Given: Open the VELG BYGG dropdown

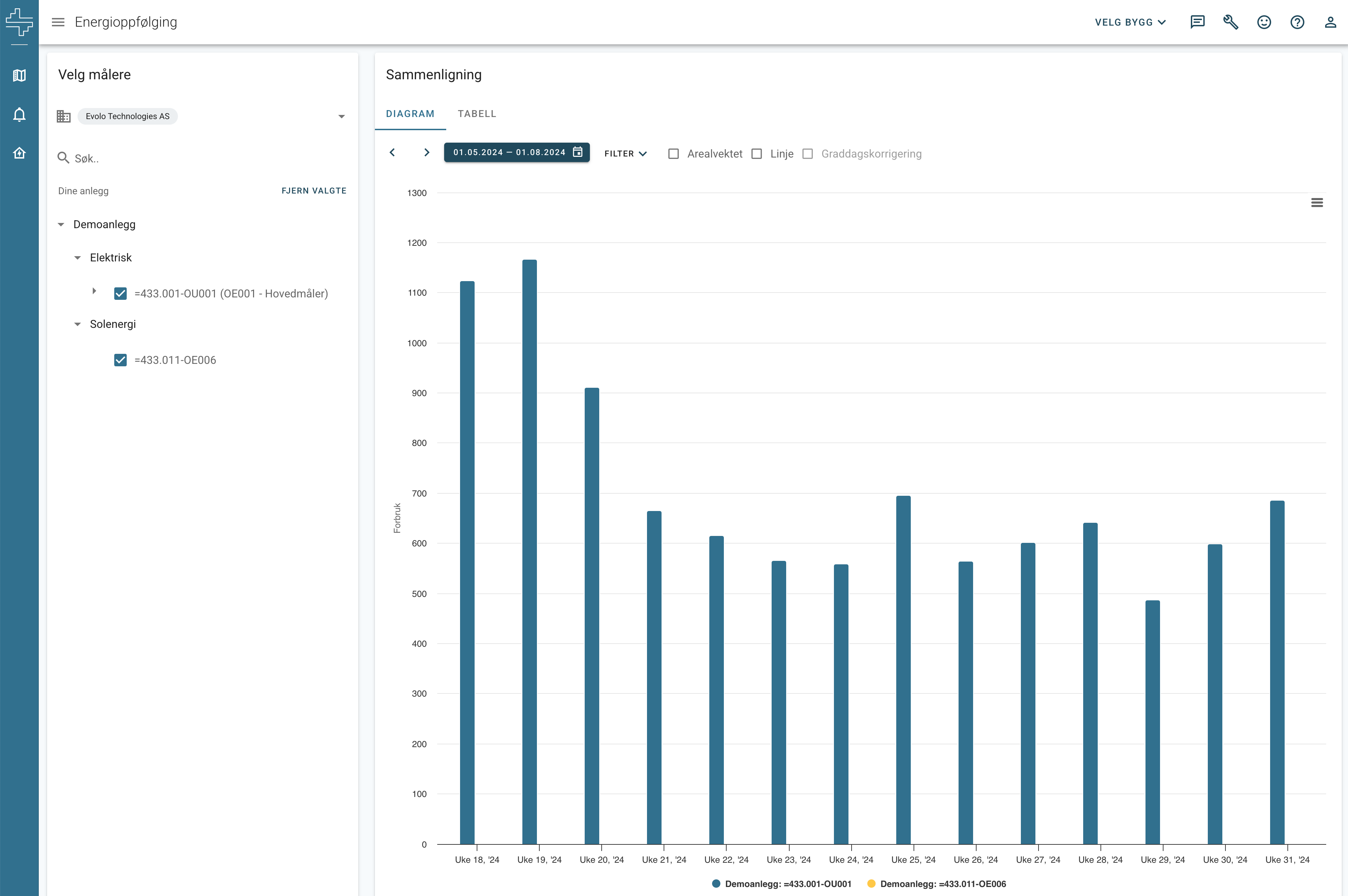Looking at the screenshot, I should pyautogui.click(x=1130, y=22).
